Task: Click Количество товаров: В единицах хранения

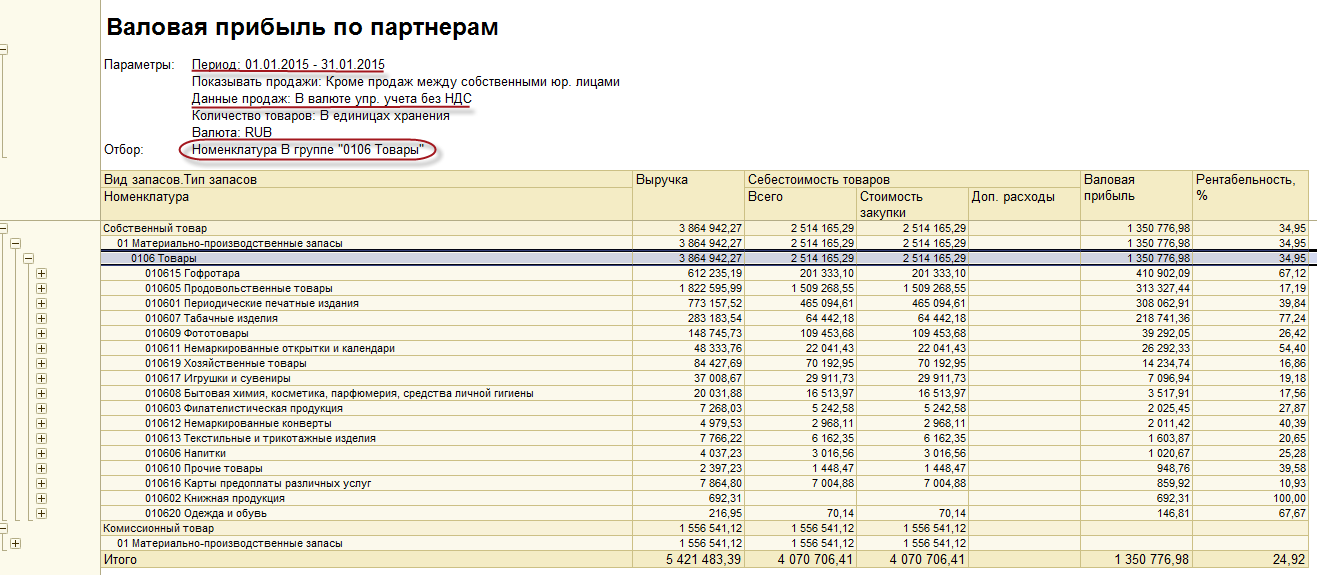Action: pyautogui.click(x=320, y=116)
